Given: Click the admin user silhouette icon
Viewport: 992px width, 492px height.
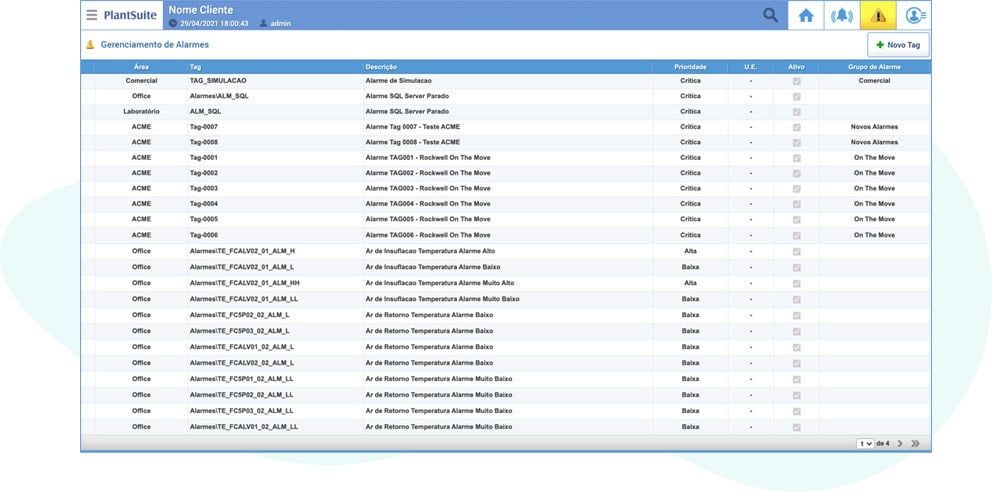Looking at the screenshot, I should [263, 23].
